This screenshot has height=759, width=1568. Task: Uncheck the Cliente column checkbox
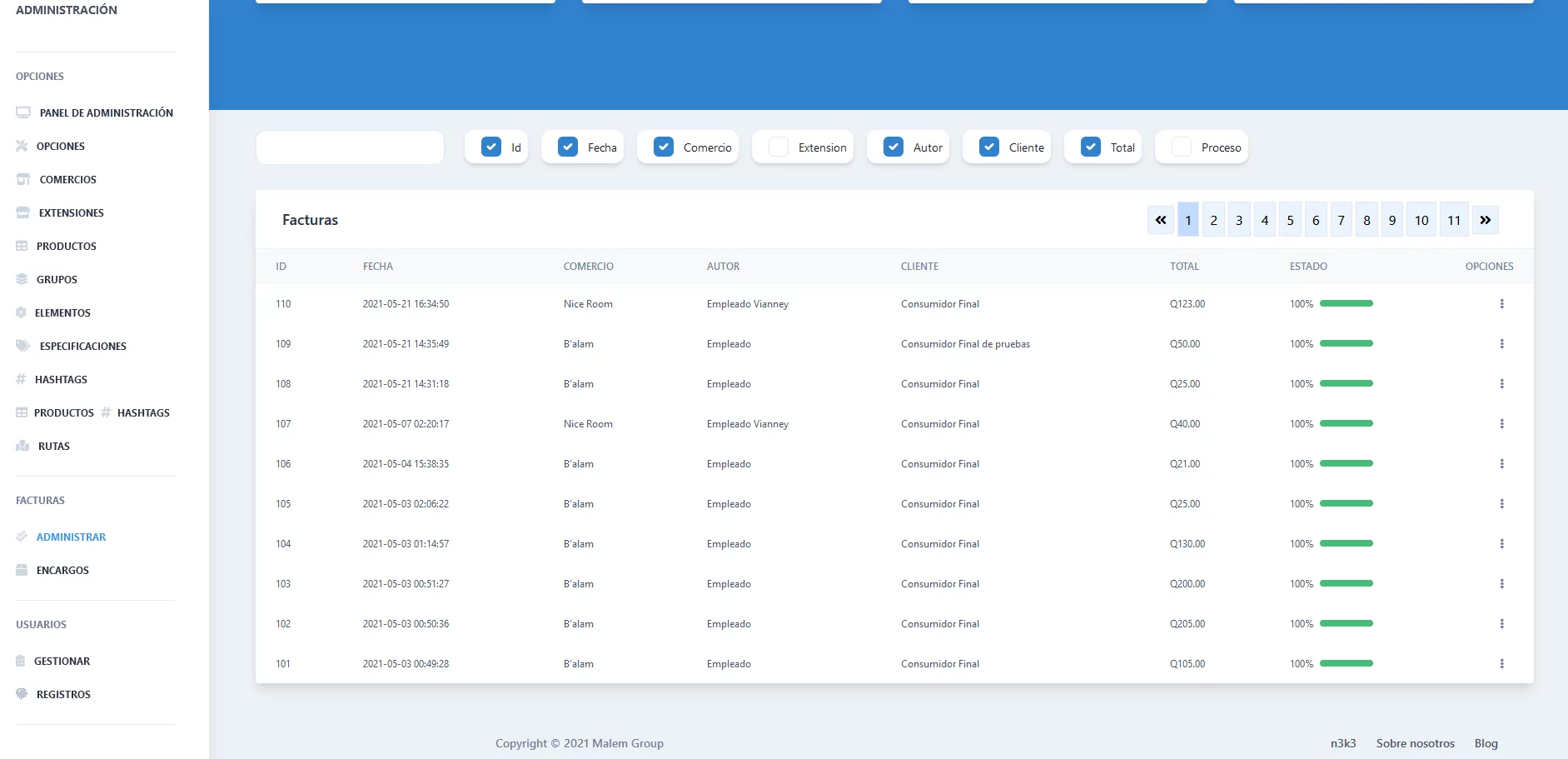tap(989, 147)
